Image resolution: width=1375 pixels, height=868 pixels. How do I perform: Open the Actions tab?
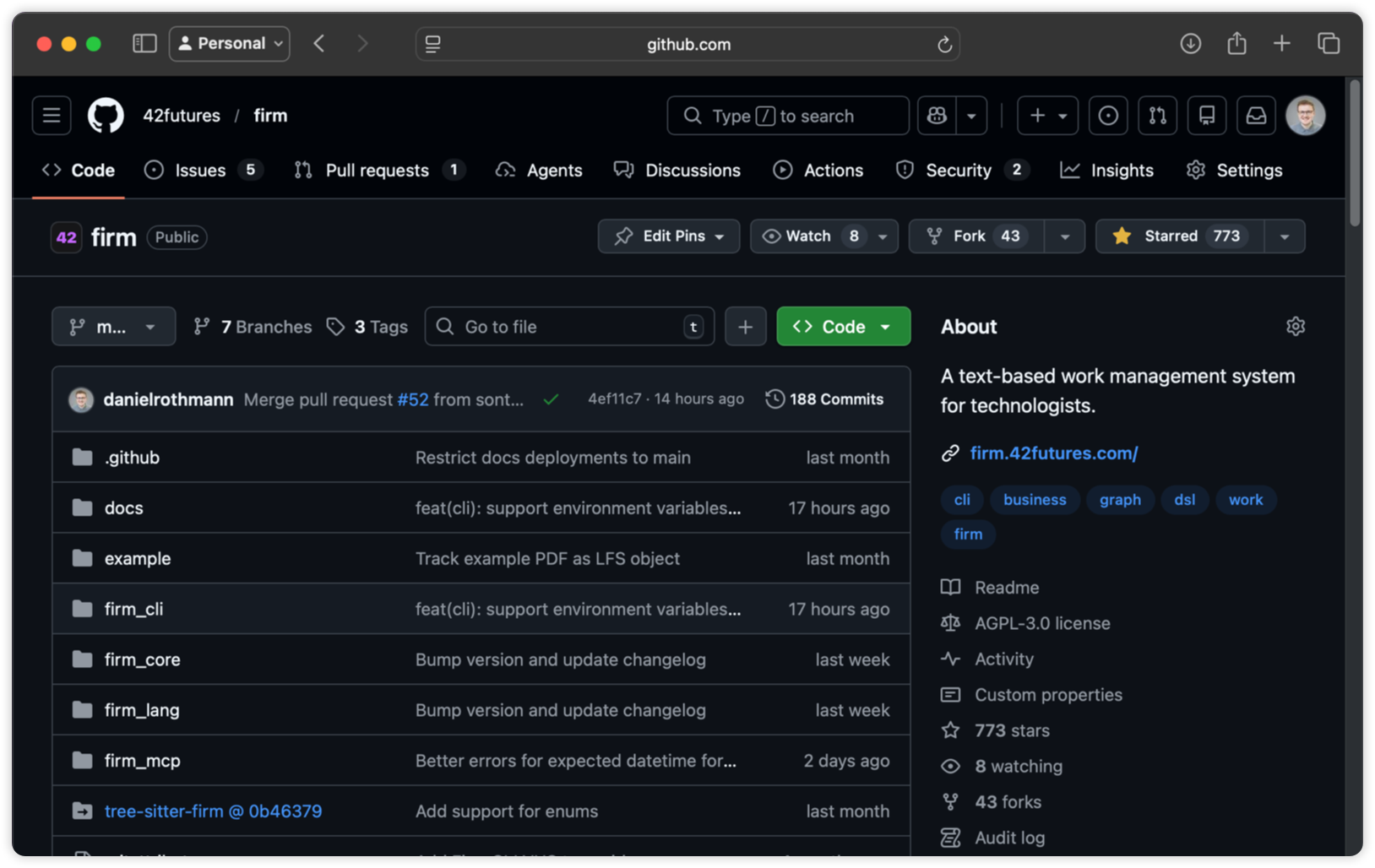pyautogui.click(x=818, y=171)
